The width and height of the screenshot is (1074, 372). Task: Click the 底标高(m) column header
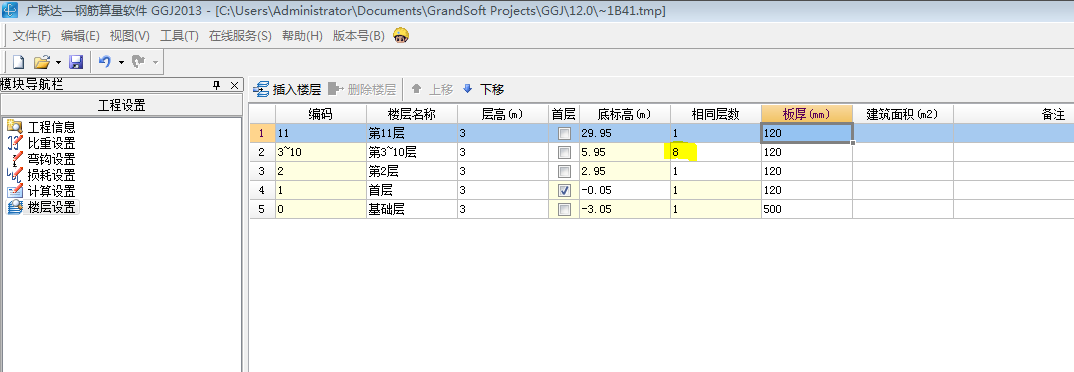tap(624, 114)
